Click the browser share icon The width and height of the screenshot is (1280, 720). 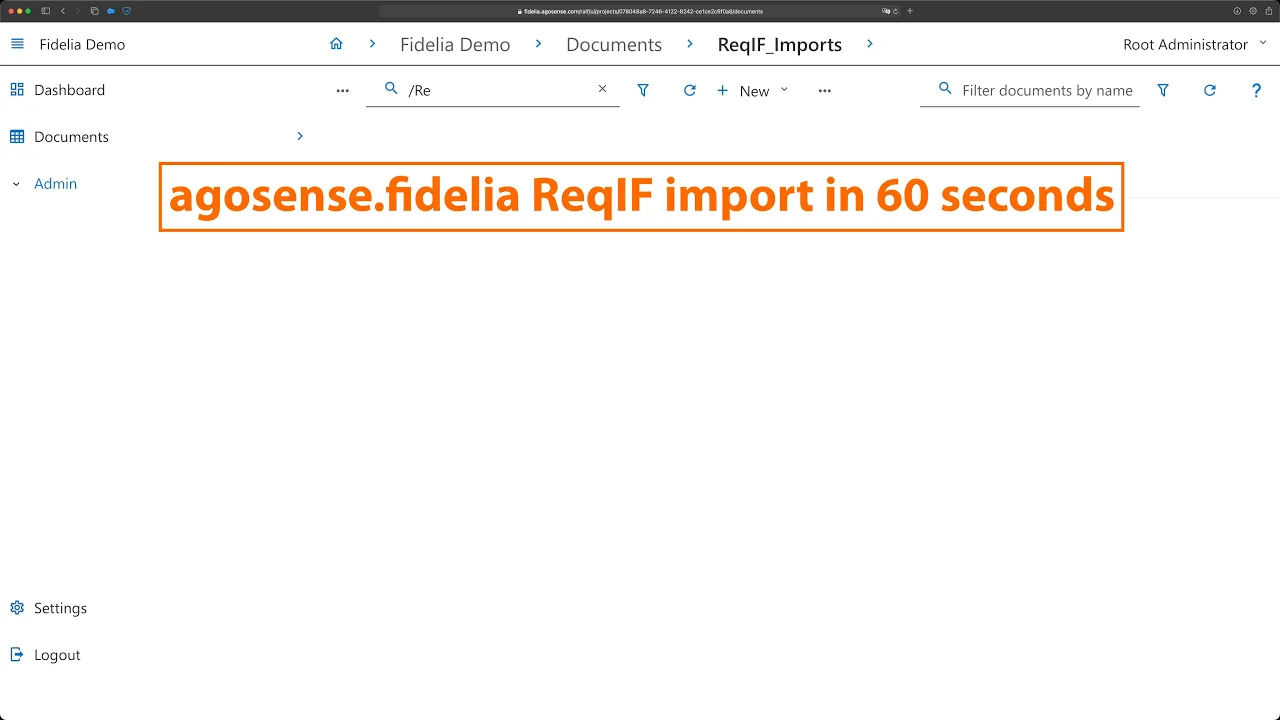(1268, 11)
